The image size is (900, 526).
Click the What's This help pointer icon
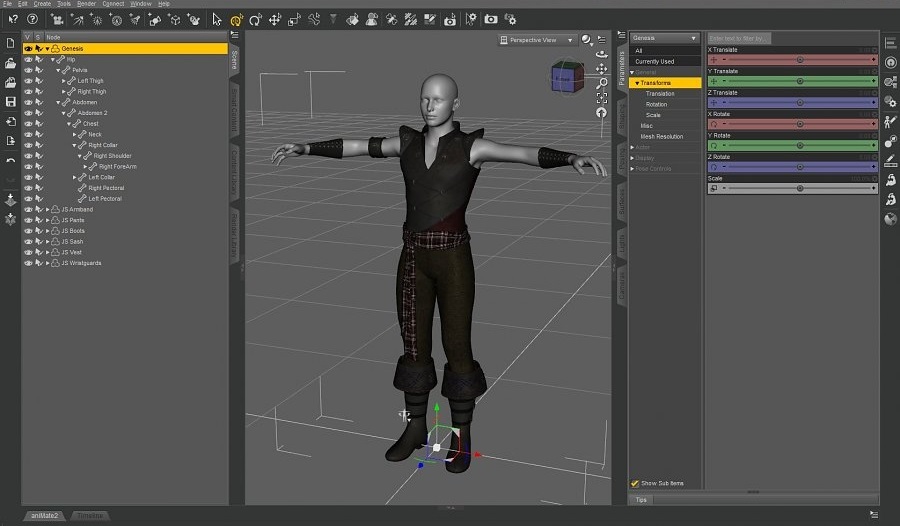tap(13, 20)
